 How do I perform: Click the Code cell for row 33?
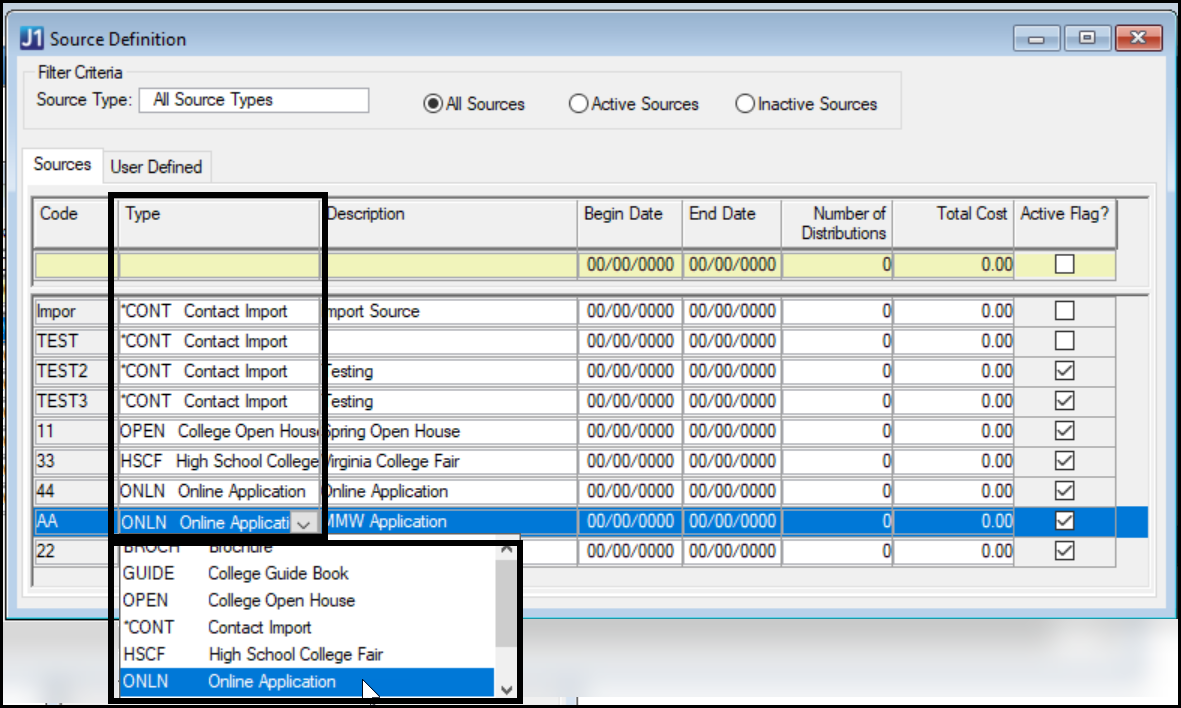point(74,462)
